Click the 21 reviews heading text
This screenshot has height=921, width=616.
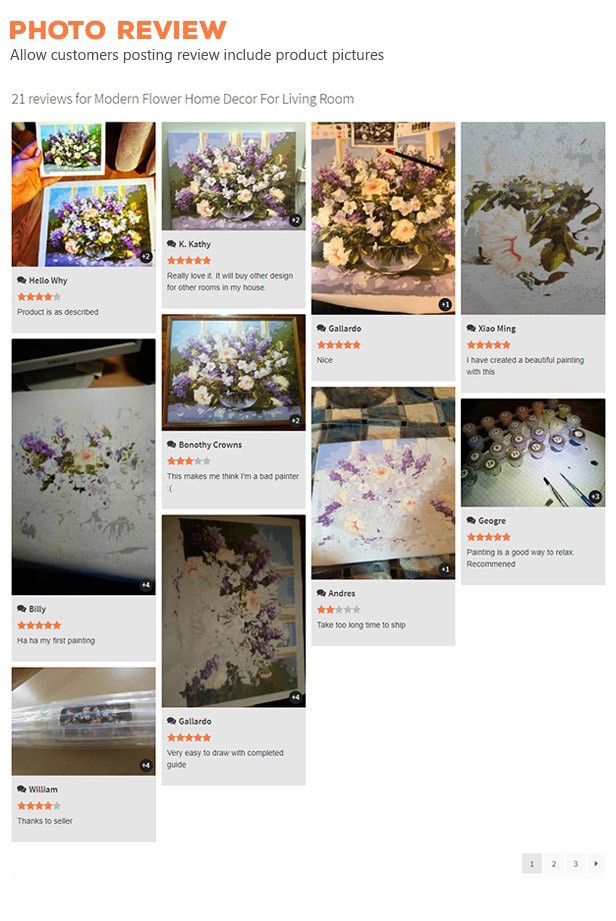[x=183, y=99]
